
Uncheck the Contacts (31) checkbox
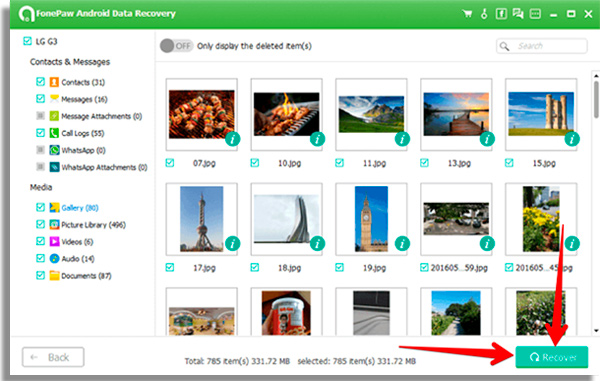coord(40,81)
